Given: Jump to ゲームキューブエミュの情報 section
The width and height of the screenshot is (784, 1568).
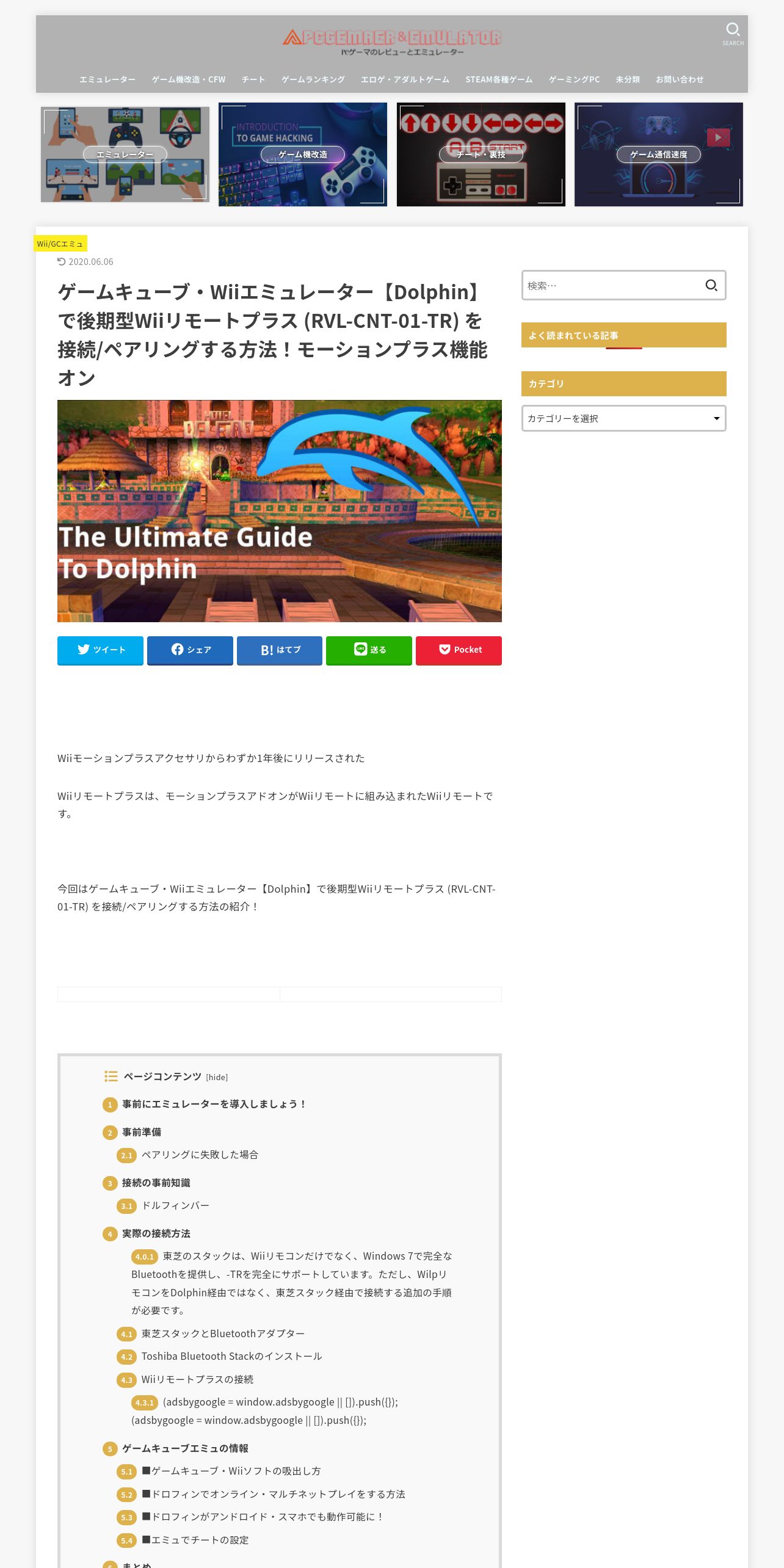Looking at the screenshot, I should 185,1448.
